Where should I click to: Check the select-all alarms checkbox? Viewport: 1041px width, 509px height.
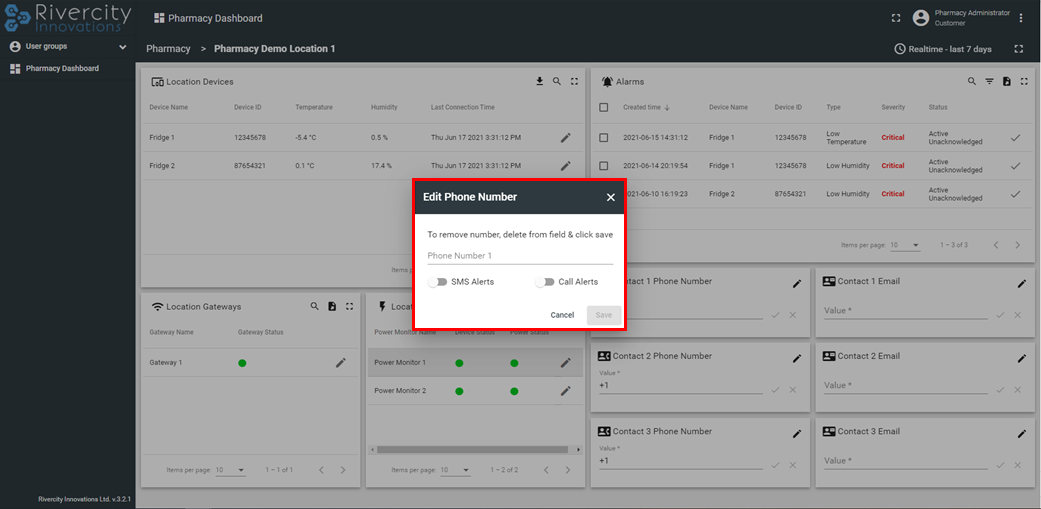[x=603, y=107]
